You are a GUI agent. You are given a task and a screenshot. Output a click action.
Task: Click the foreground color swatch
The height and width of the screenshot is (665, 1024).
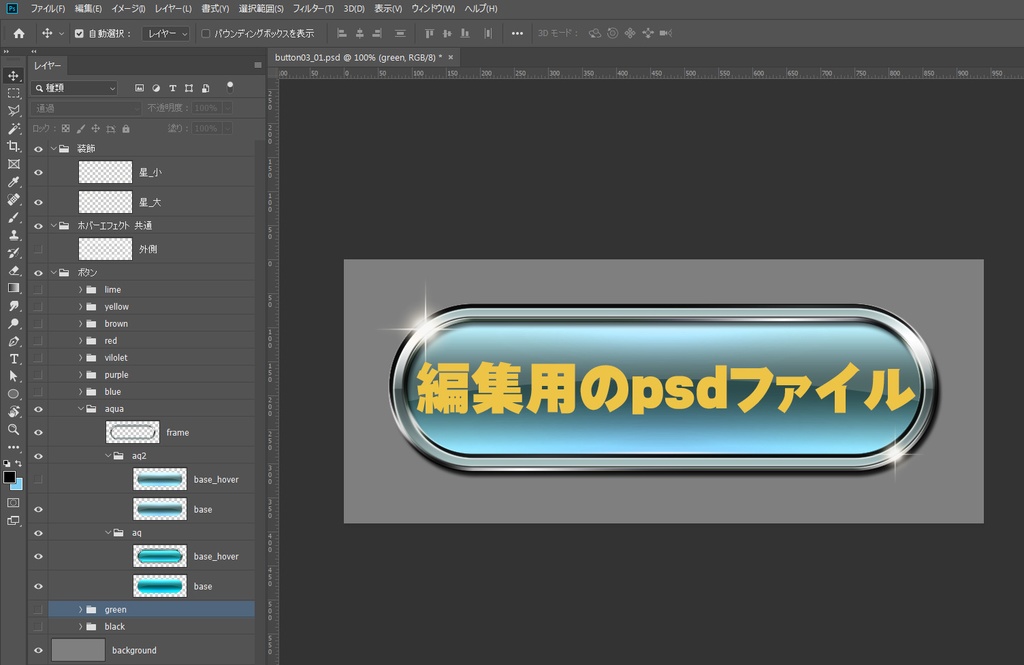click(x=9, y=478)
